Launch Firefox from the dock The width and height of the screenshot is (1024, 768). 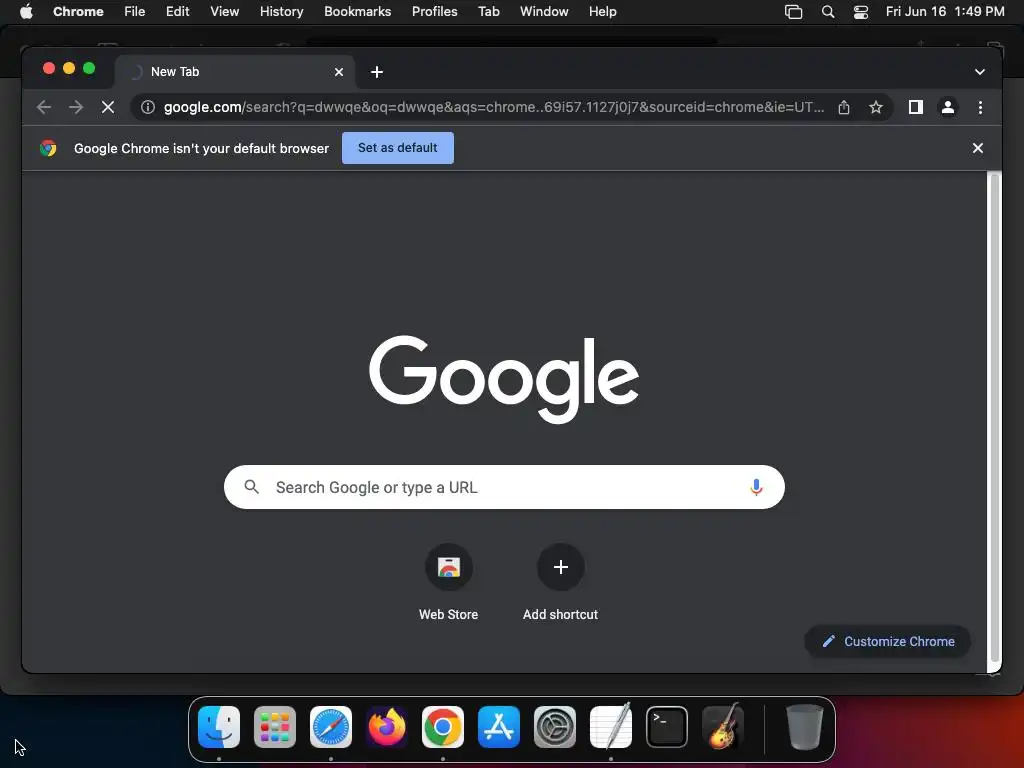point(387,727)
